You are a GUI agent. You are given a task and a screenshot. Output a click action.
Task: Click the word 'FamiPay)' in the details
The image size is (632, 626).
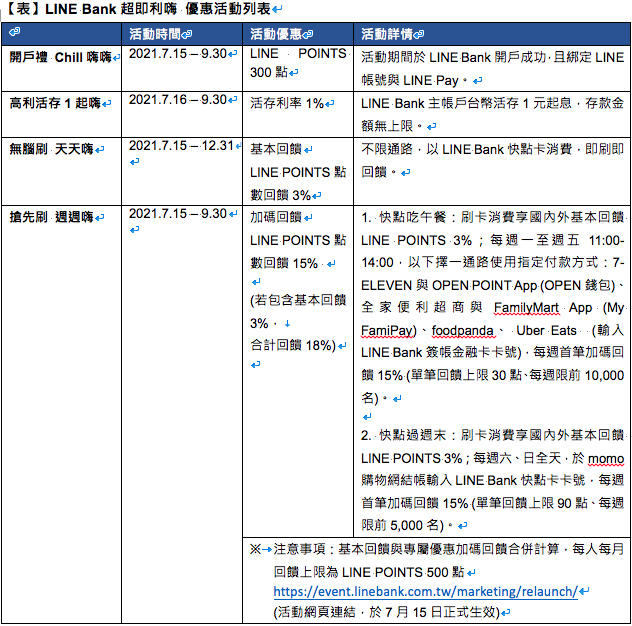click(x=389, y=331)
